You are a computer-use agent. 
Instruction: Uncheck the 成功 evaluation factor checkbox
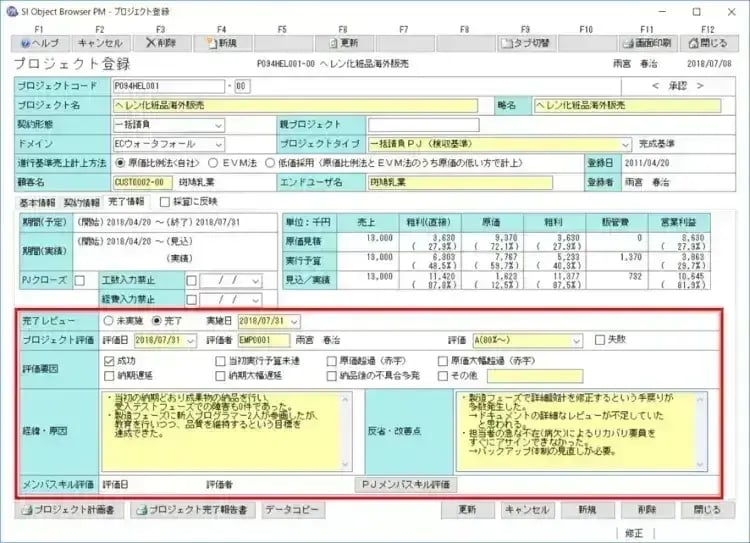click(110, 361)
